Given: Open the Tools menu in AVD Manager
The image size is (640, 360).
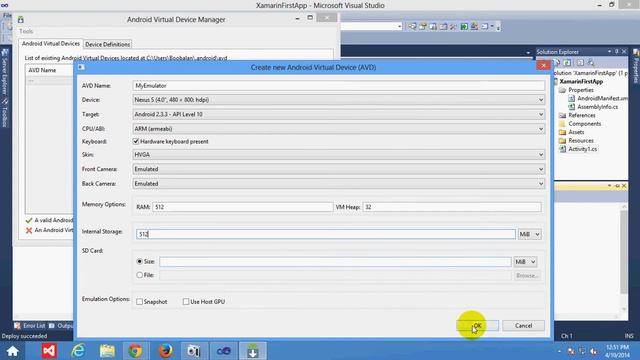Looking at the screenshot, I should point(26,31).
